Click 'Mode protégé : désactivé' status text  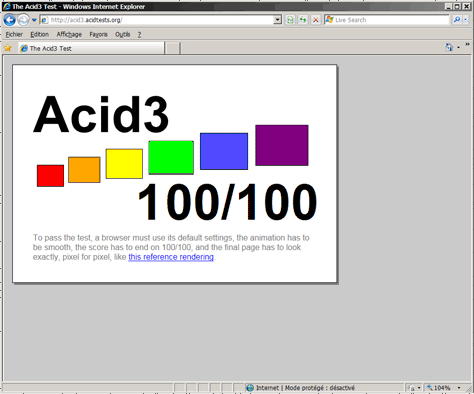click(x=320, y=388)
